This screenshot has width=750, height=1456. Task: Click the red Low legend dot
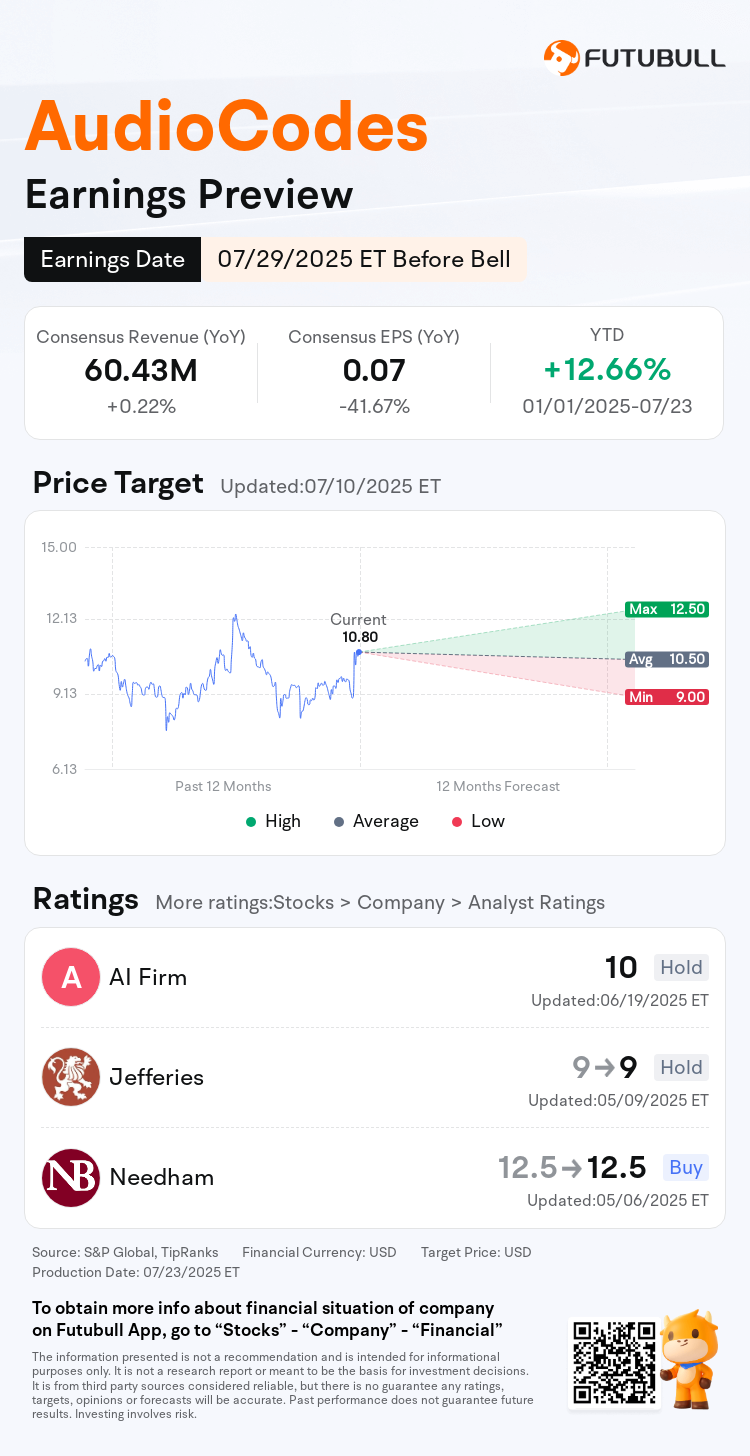(457, 821)
